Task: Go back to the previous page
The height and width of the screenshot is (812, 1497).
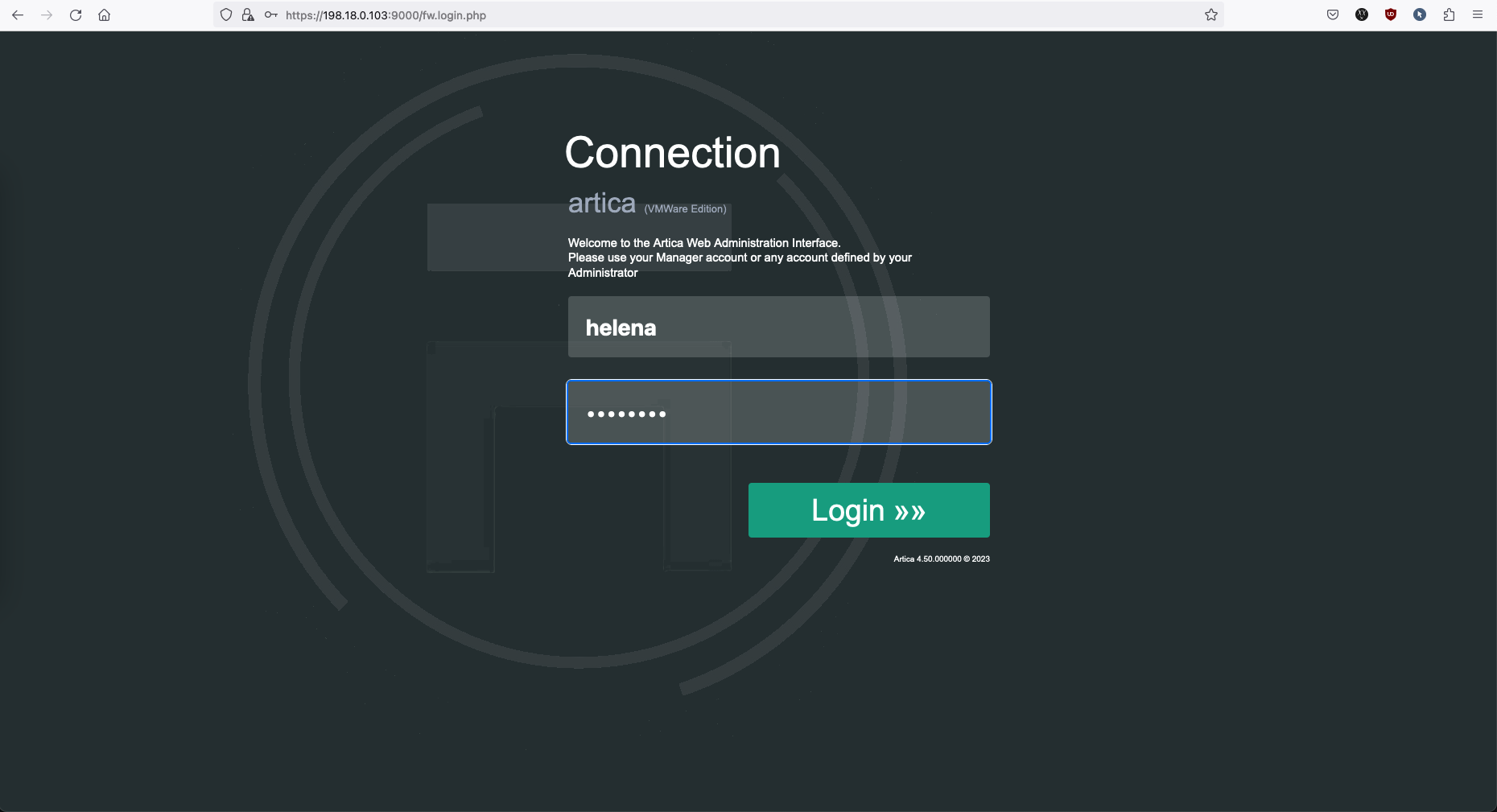Action: 18,15
